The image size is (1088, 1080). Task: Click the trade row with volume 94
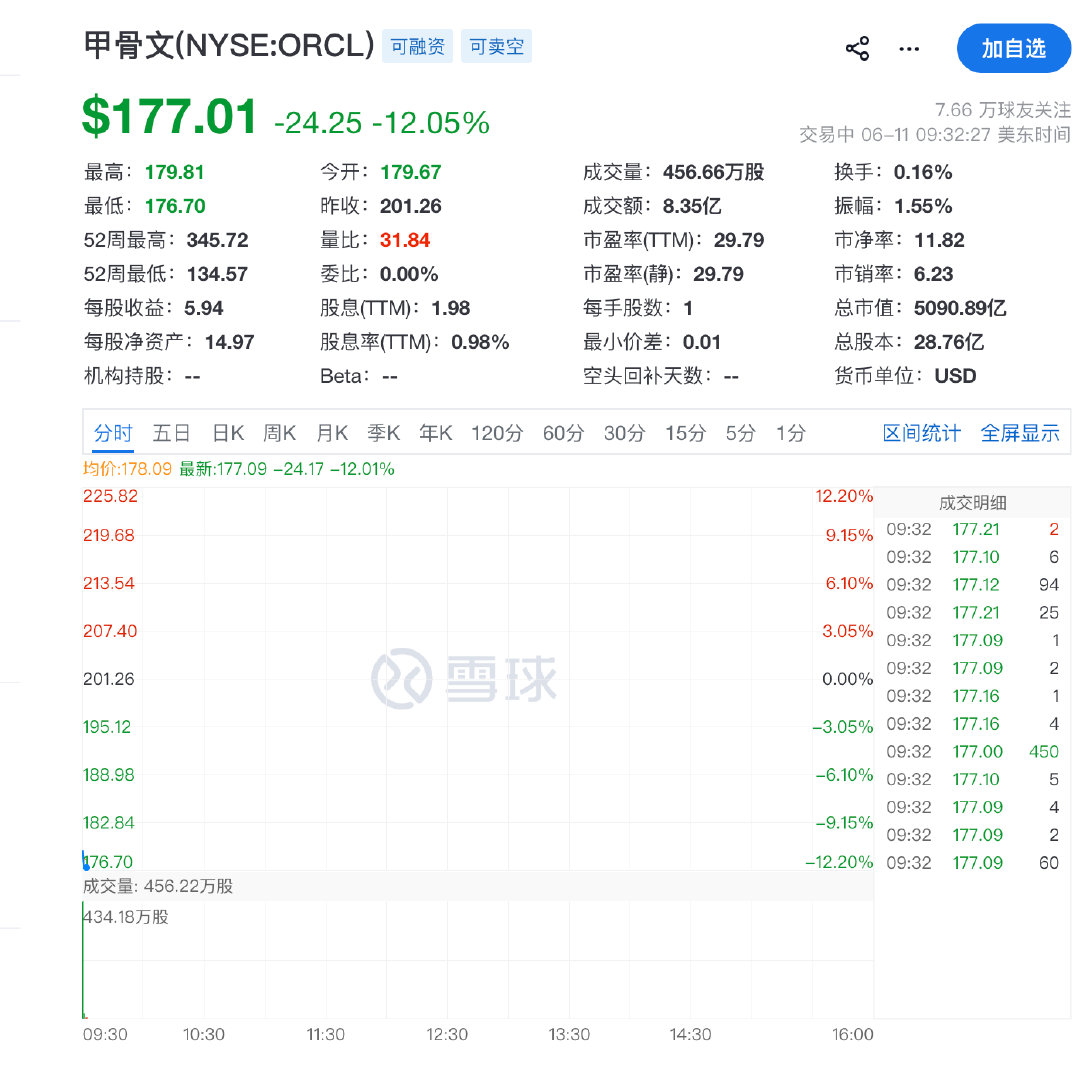tap(972, 585)
